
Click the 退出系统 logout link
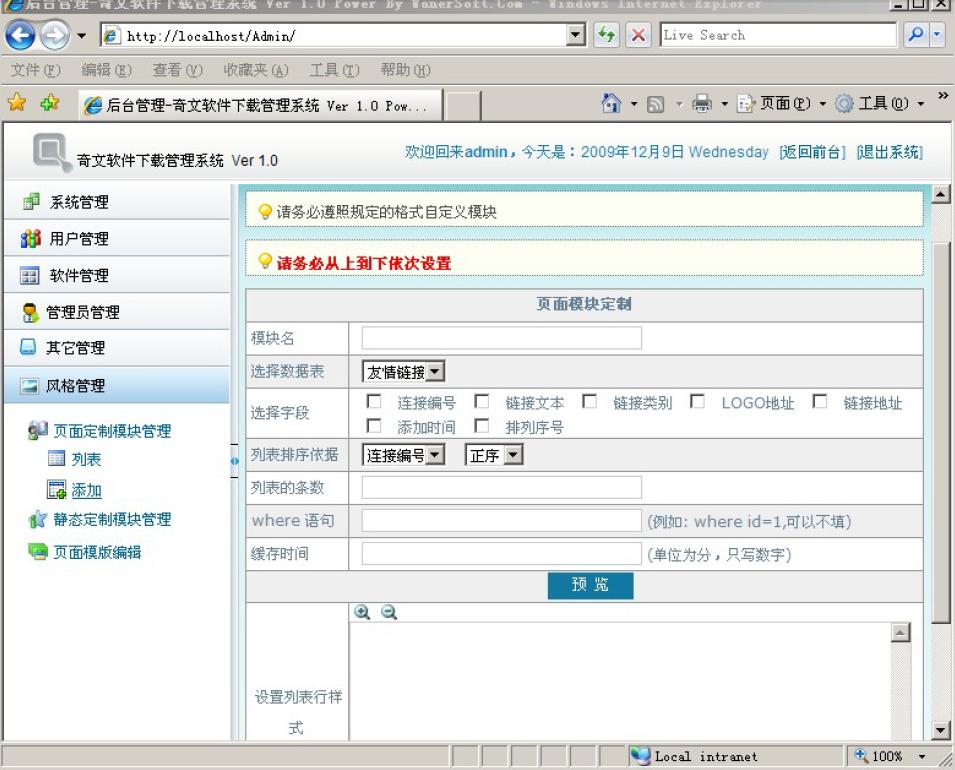click(889, 152)
